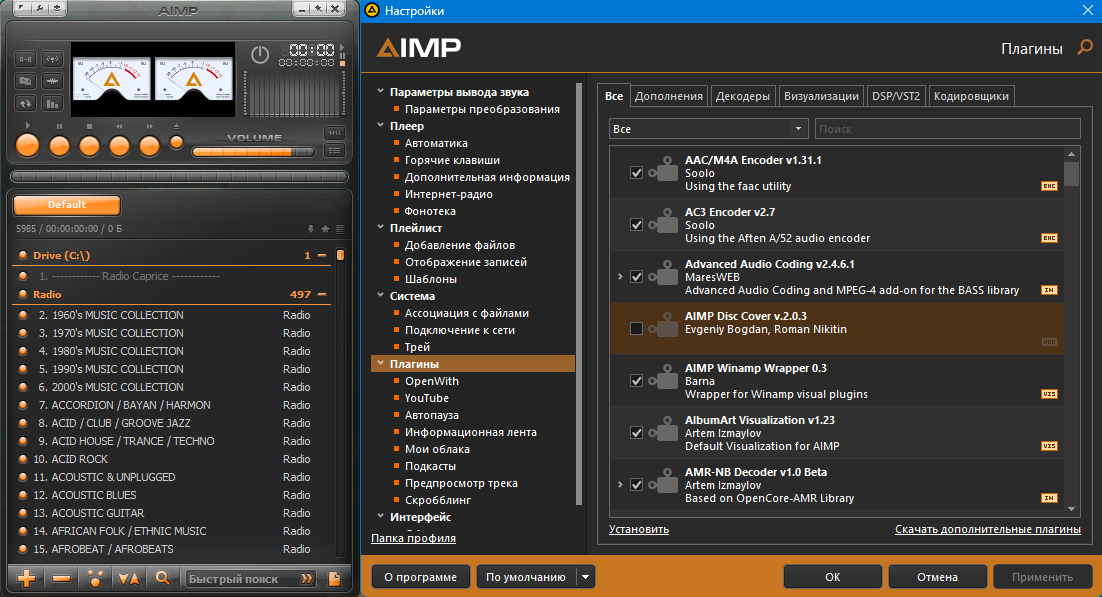Open the Все filter dropdown
This screenshot has height=597, width=1102.
pos(708,129)
